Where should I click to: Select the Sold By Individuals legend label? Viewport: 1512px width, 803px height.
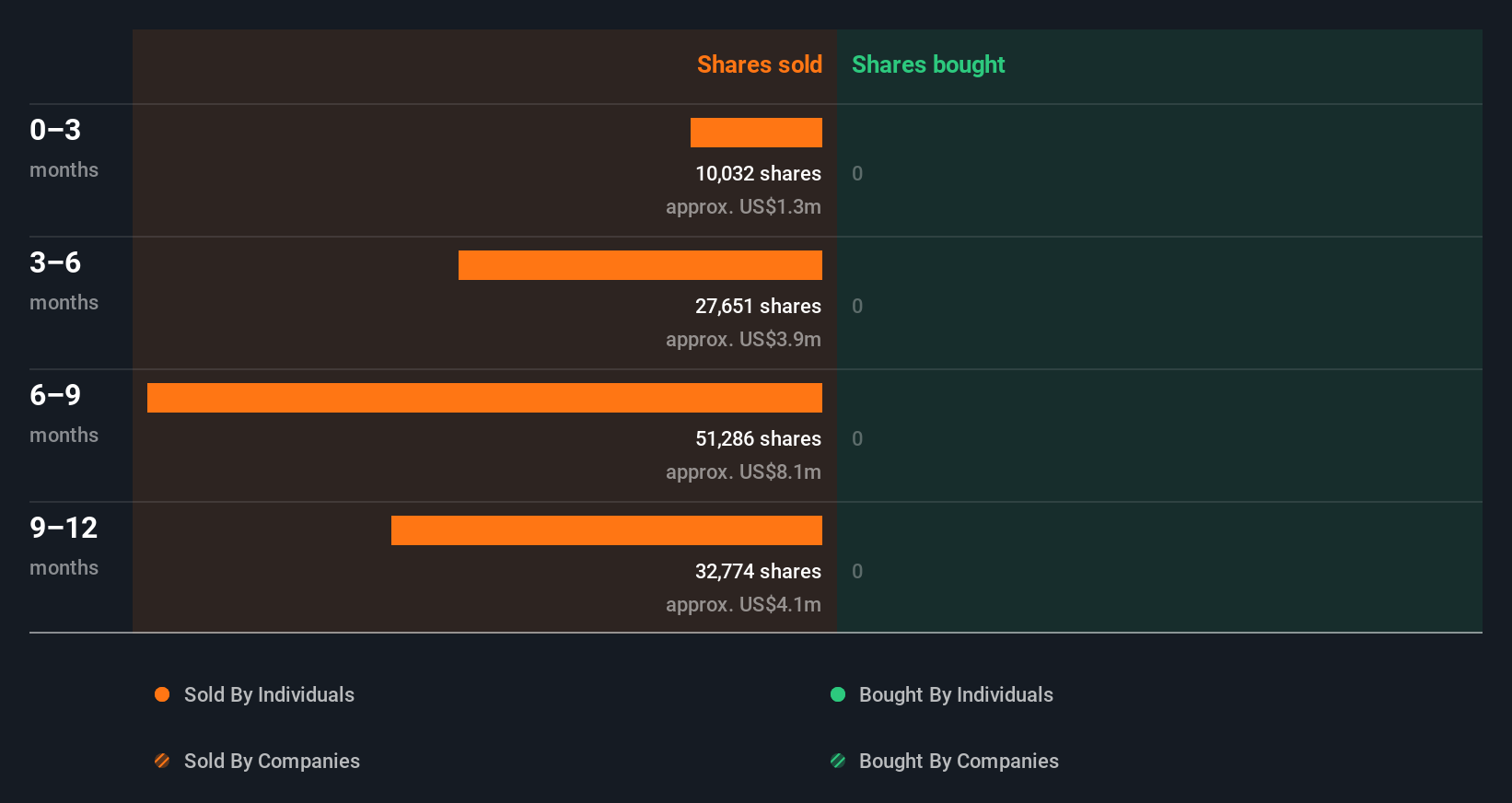269,695
